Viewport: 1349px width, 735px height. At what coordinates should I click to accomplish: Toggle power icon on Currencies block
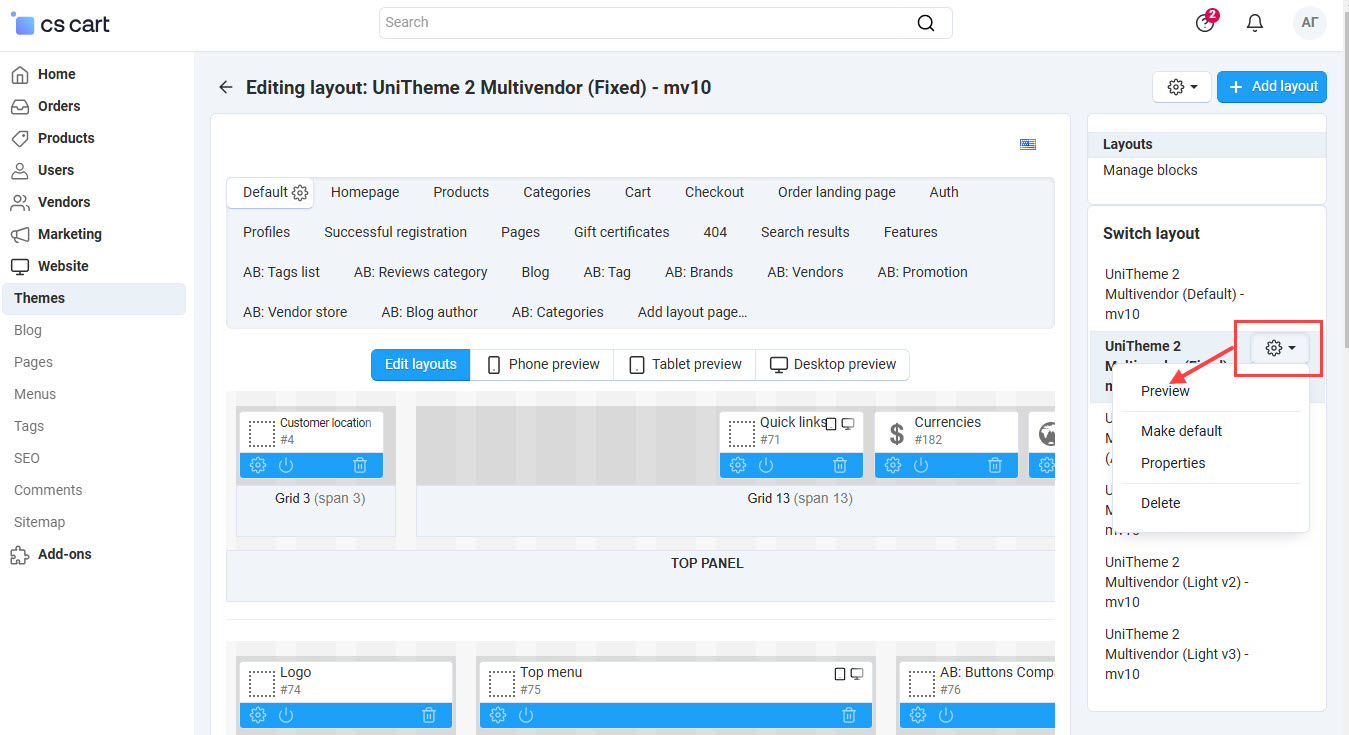[921, 465]
